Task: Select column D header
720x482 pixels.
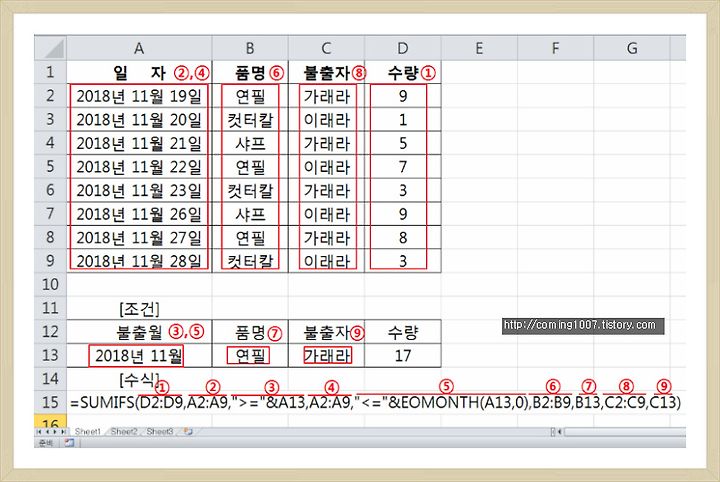Action: tap(403, 48)
